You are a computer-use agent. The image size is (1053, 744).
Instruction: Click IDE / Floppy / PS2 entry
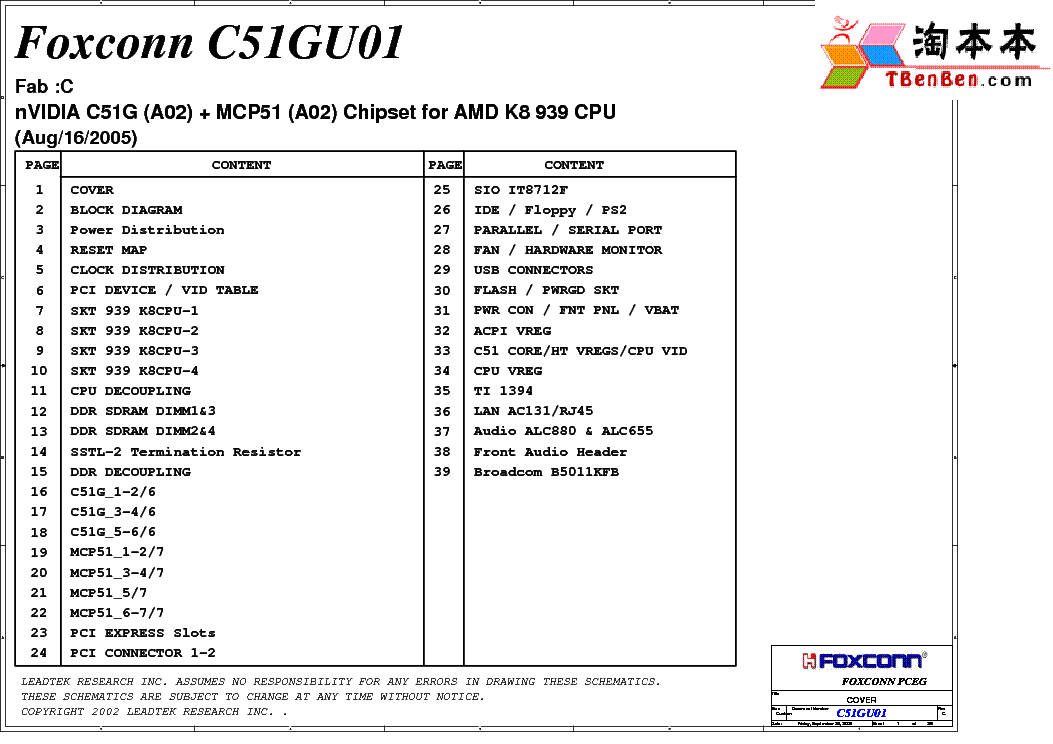pos(550,210)
